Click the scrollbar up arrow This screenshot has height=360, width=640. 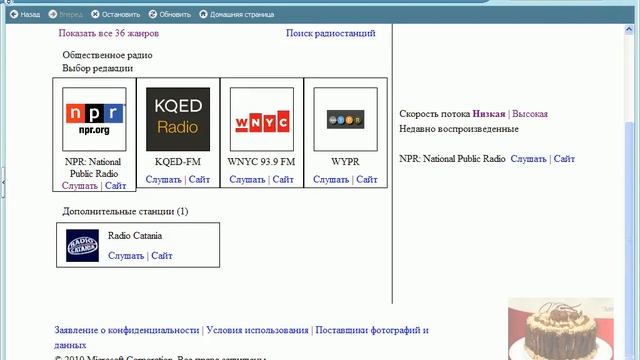click(629, 29)
